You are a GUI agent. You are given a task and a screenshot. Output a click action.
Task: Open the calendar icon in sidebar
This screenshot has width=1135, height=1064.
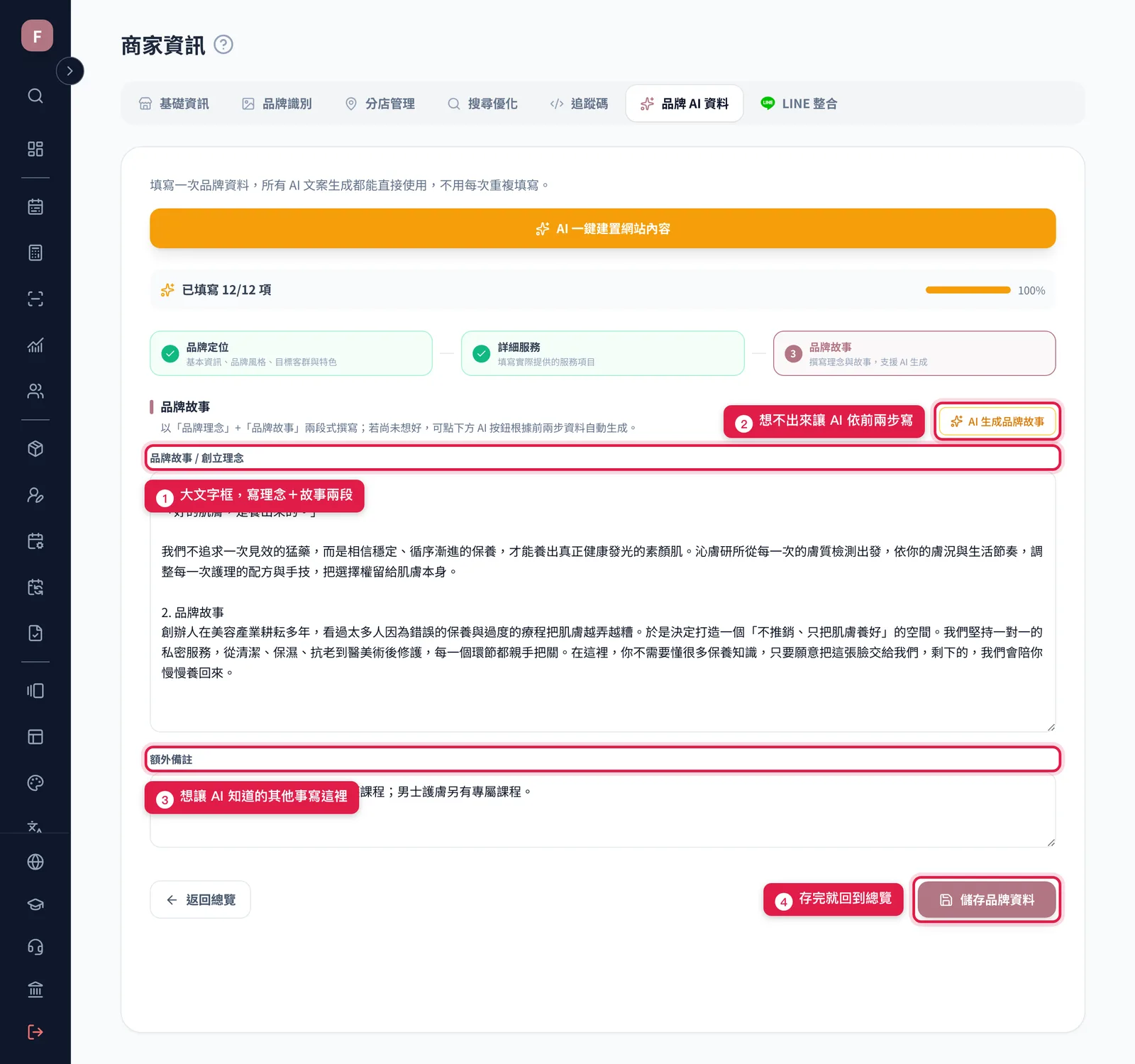[35, 206]
